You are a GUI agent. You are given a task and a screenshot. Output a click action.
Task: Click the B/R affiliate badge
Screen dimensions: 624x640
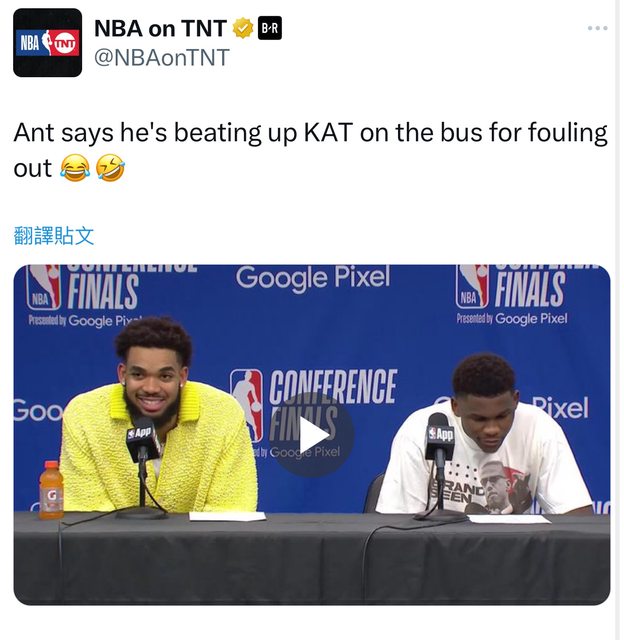pos(269,28)
